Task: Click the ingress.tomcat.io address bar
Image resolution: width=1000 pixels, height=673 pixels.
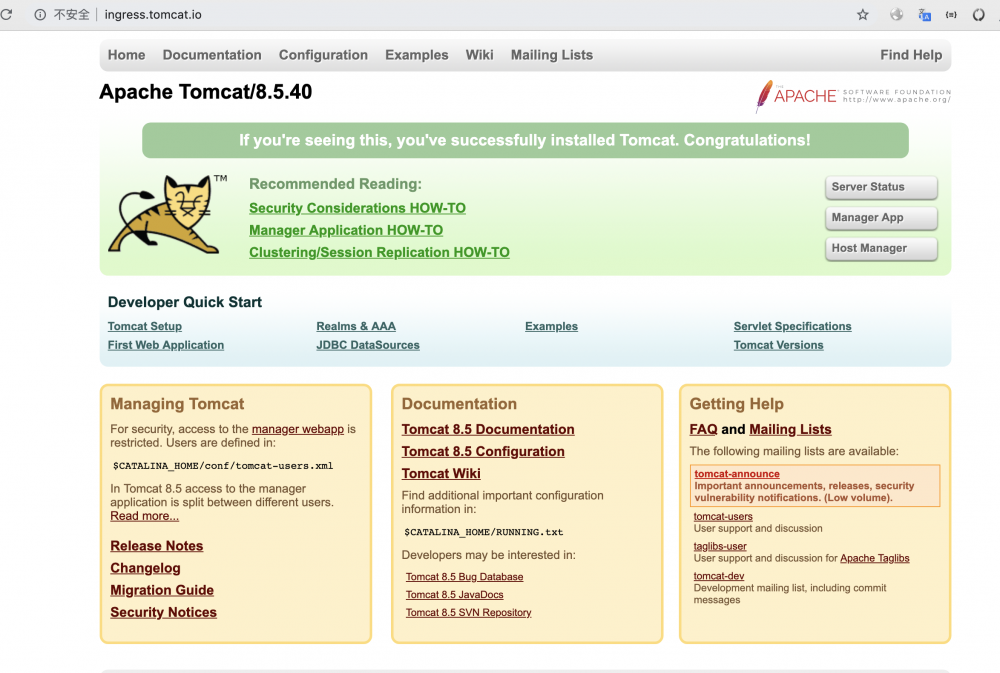Action: (153, 15)
